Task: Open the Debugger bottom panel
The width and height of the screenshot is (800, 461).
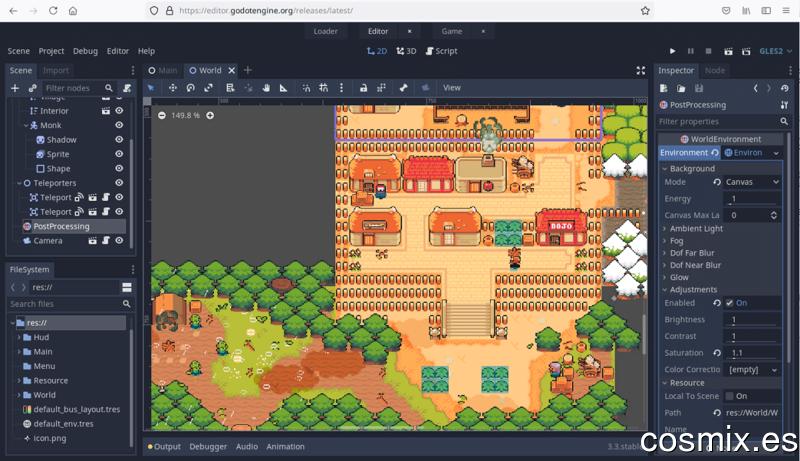Action: 208,446
